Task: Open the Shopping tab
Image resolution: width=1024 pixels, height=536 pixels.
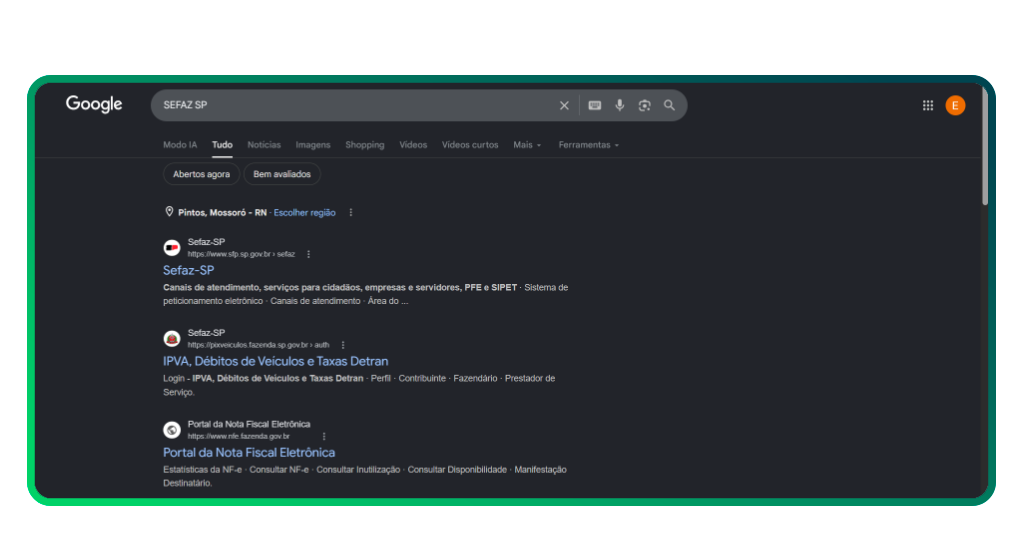Action: [x=364, y=145]
